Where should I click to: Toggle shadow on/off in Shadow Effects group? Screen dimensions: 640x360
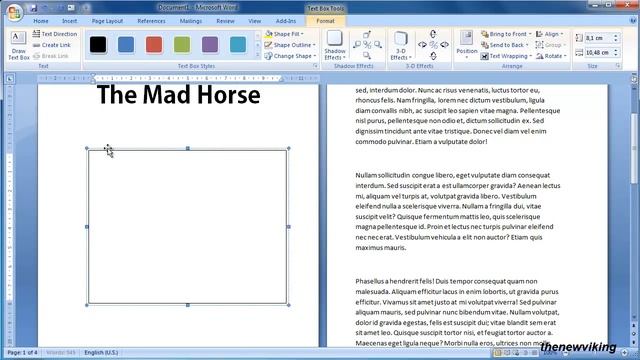tap(367, 45)
